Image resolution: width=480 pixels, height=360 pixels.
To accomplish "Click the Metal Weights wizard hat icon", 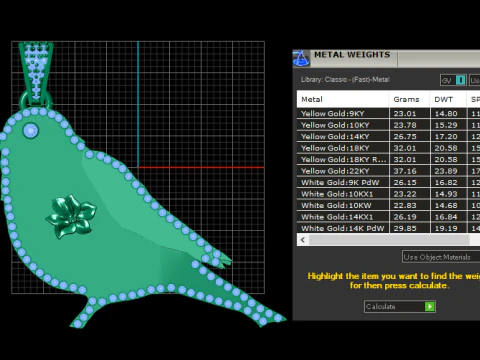I will (x=300, y=59).
